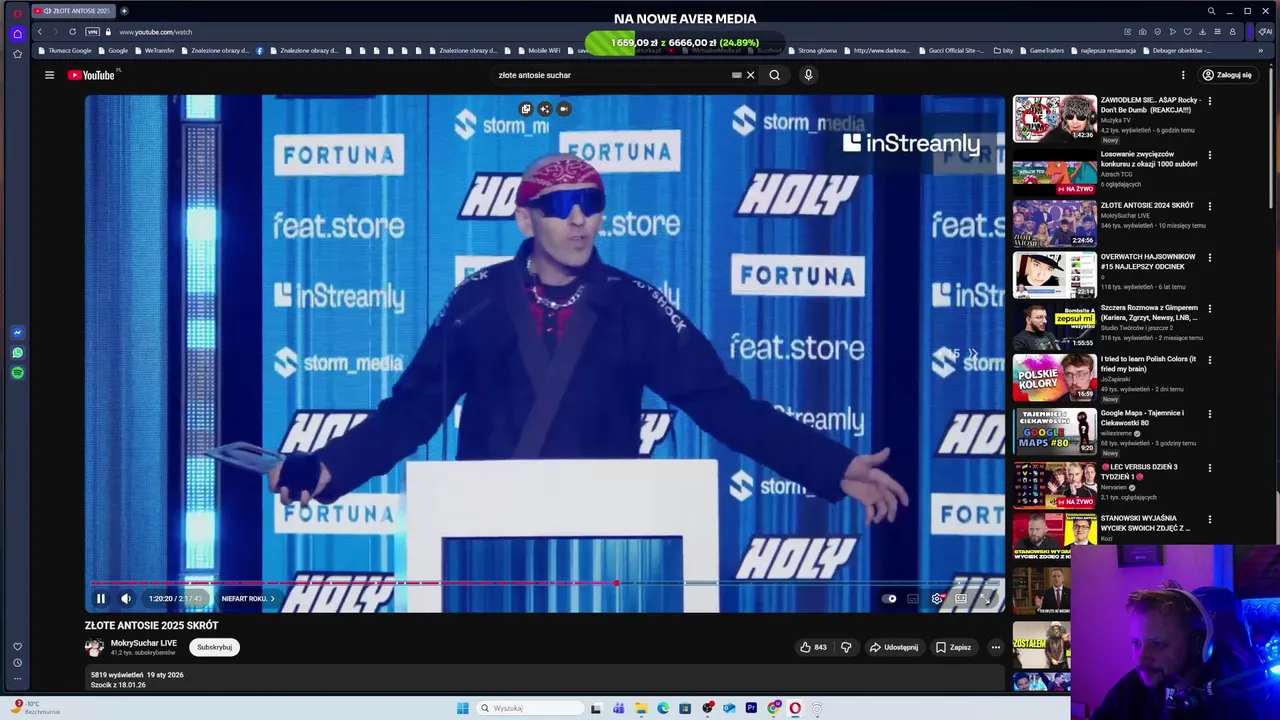
Task: Clear the search box with X
Action: point(750,75)
